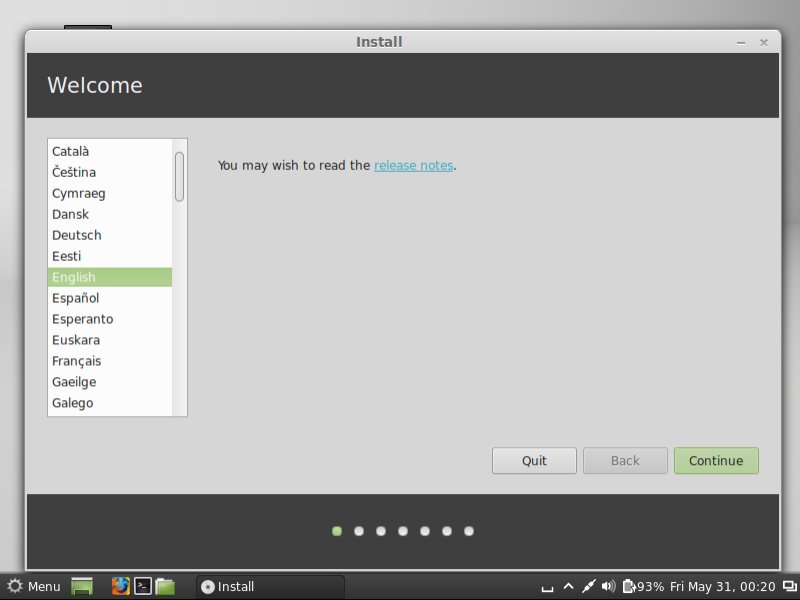Close the Install window
This screenshot has width=800, height=600.
(x=764, y=42)
